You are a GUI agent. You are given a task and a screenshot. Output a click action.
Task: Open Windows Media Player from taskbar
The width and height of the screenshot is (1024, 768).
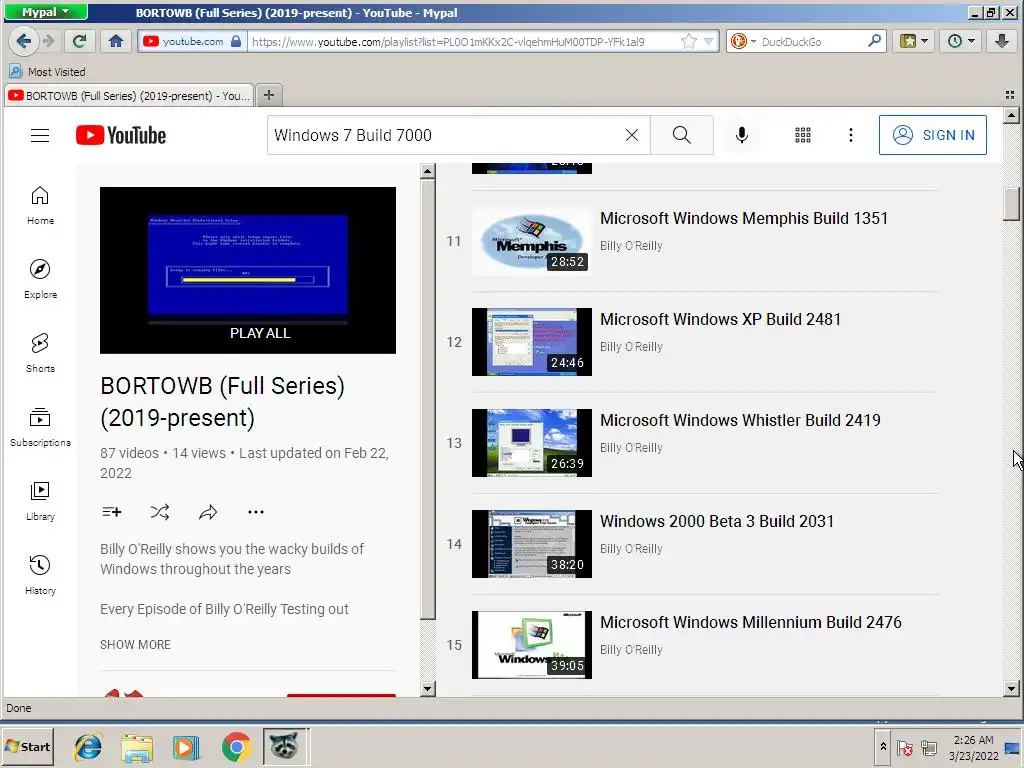[x=186, y=747]
